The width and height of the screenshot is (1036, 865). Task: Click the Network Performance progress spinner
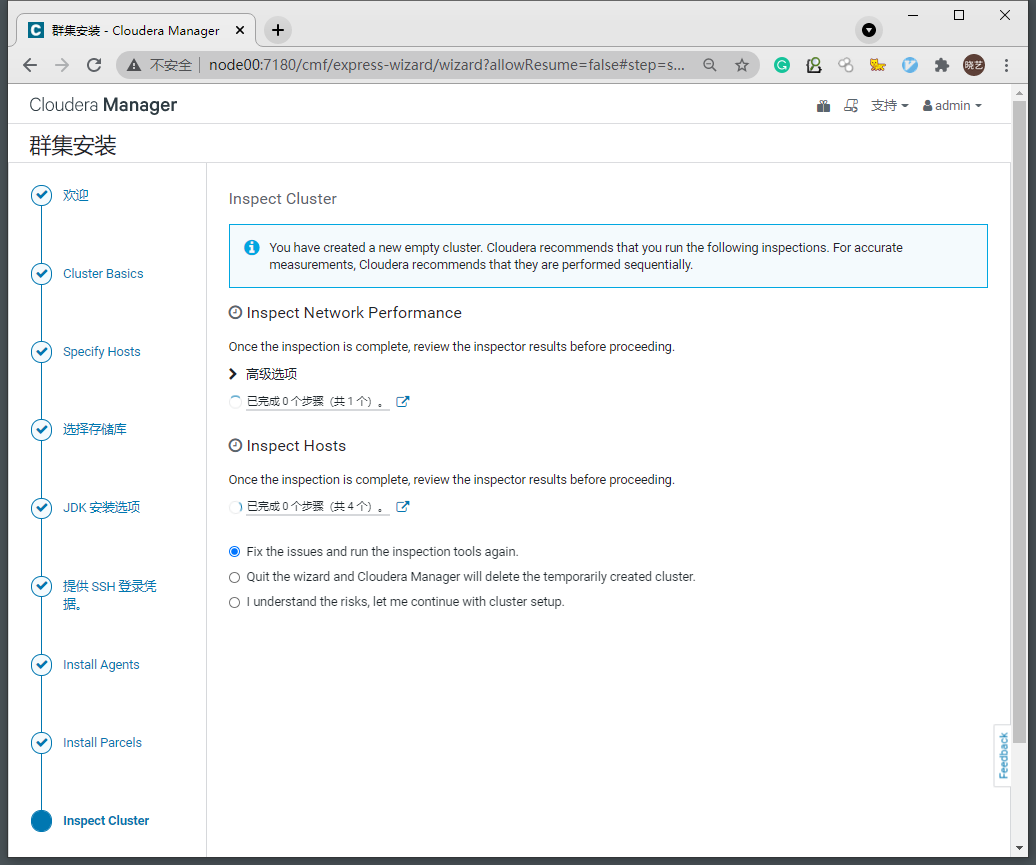pos(235,401)
